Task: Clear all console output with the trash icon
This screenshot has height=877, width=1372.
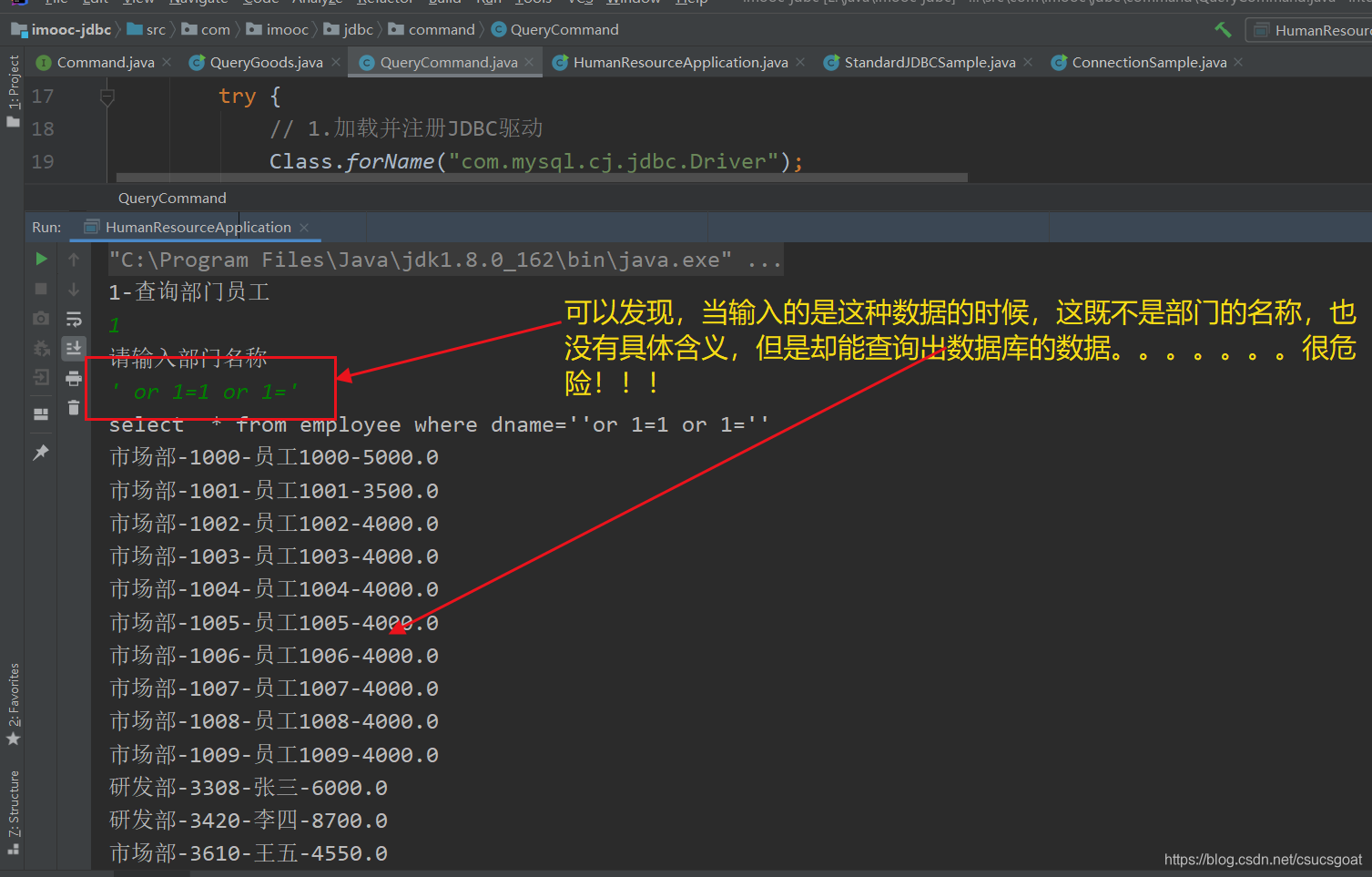Action: click(x=74, y=407)
